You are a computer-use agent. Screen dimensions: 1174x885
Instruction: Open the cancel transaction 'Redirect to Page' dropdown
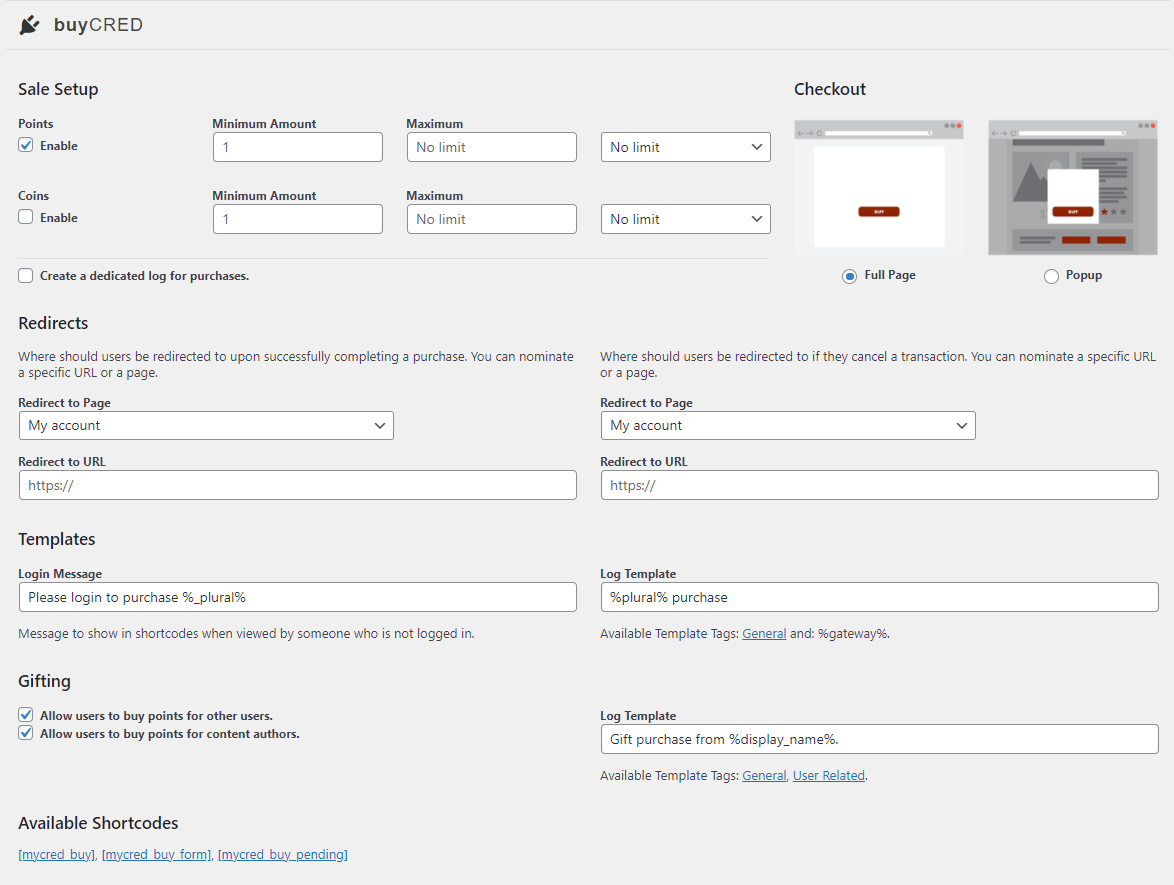point(787,425)
